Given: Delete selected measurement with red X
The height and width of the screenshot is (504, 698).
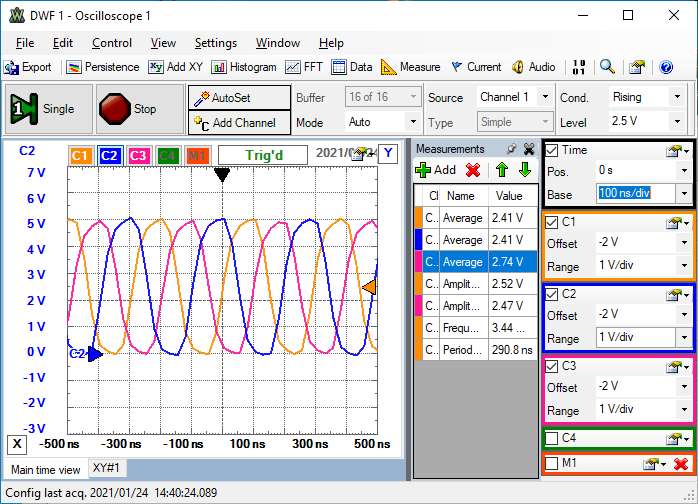Looking at the screenshot, I should point(473,170).
